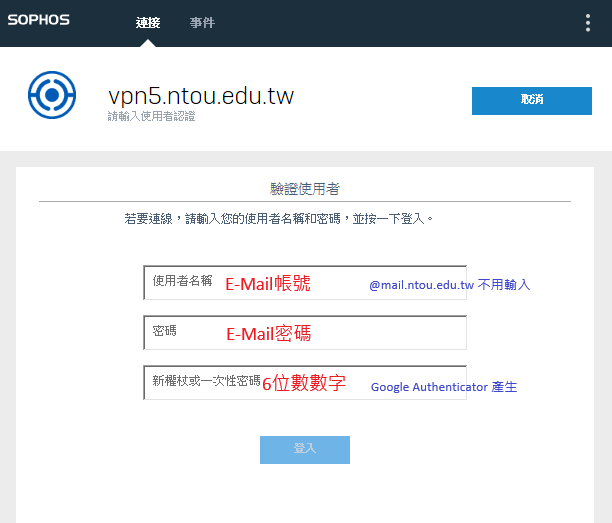The width and height of the screenshot is (612, 523).
Task: Click the 驗證使用者 section heading
Action: pyautogui.click(x=305, y=189)
